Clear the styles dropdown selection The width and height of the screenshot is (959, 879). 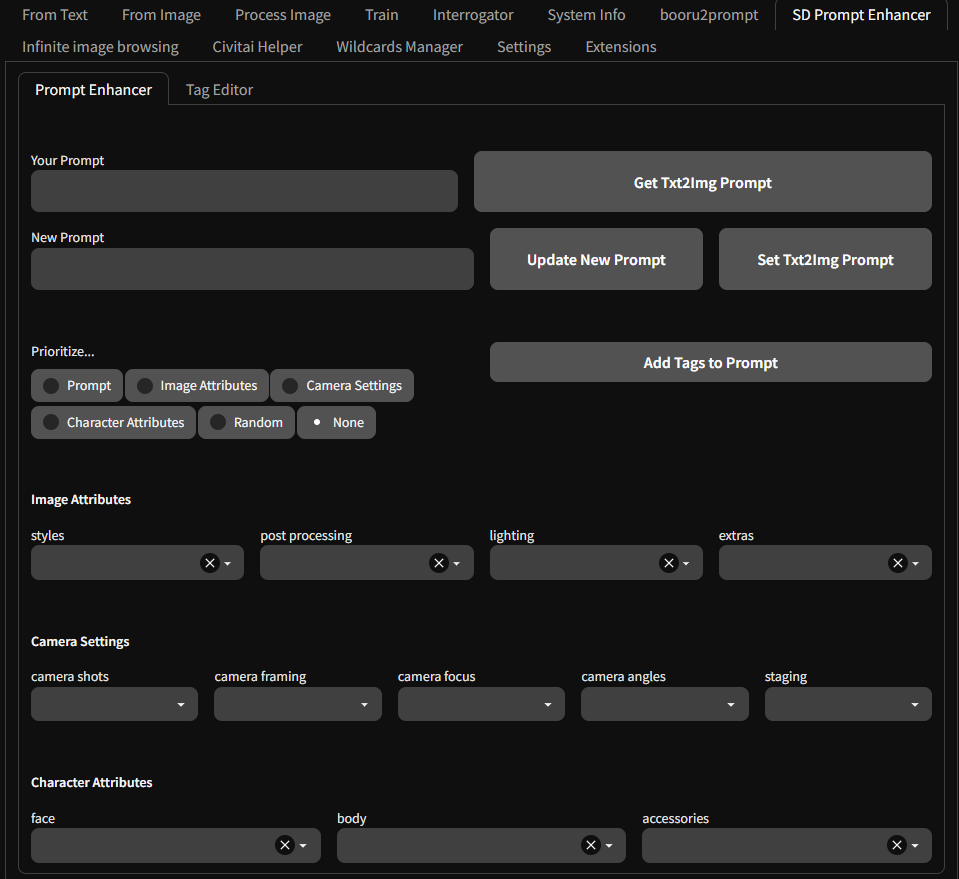pyautogui.click(x=210, y=563)
